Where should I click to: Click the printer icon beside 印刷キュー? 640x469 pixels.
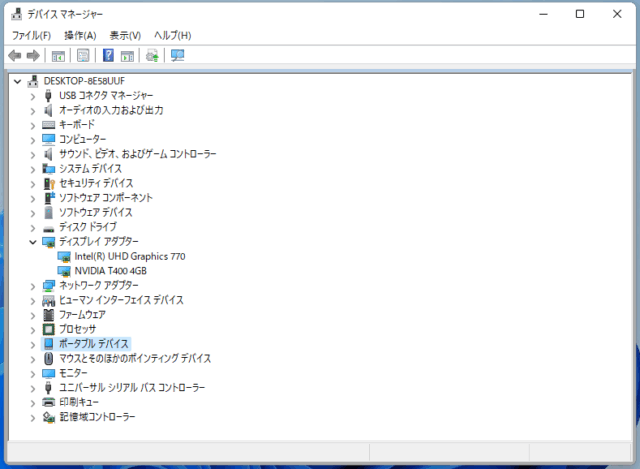point(49,402)
